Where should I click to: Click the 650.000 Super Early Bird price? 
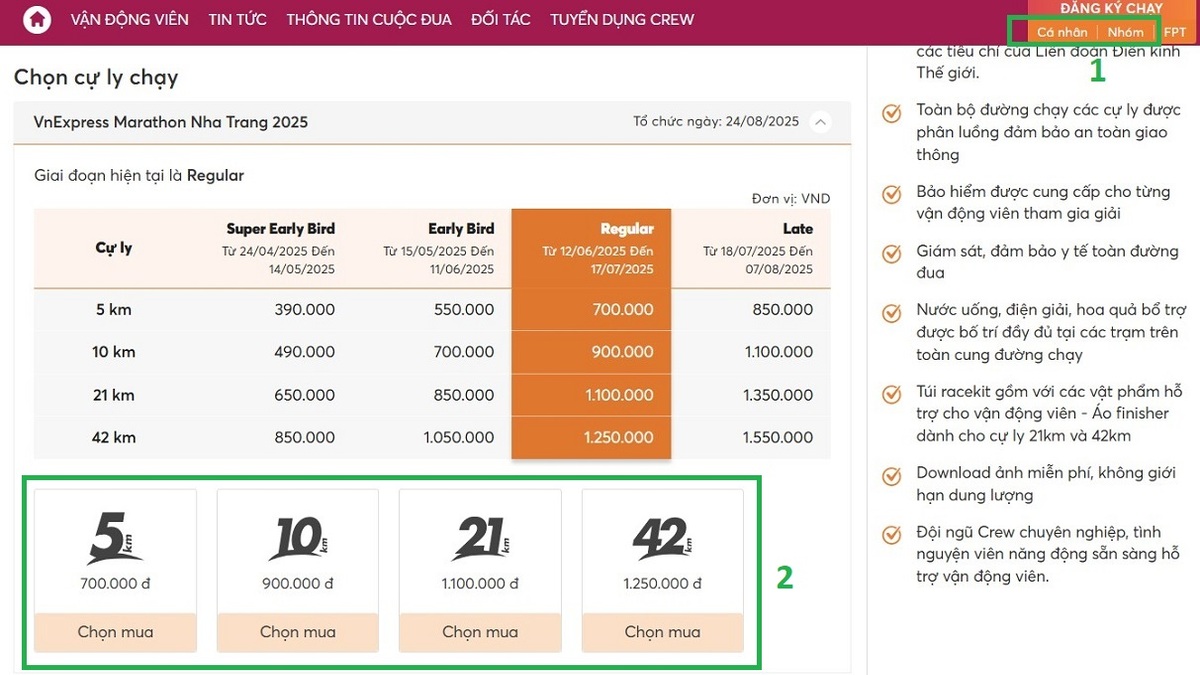point(305,395)
